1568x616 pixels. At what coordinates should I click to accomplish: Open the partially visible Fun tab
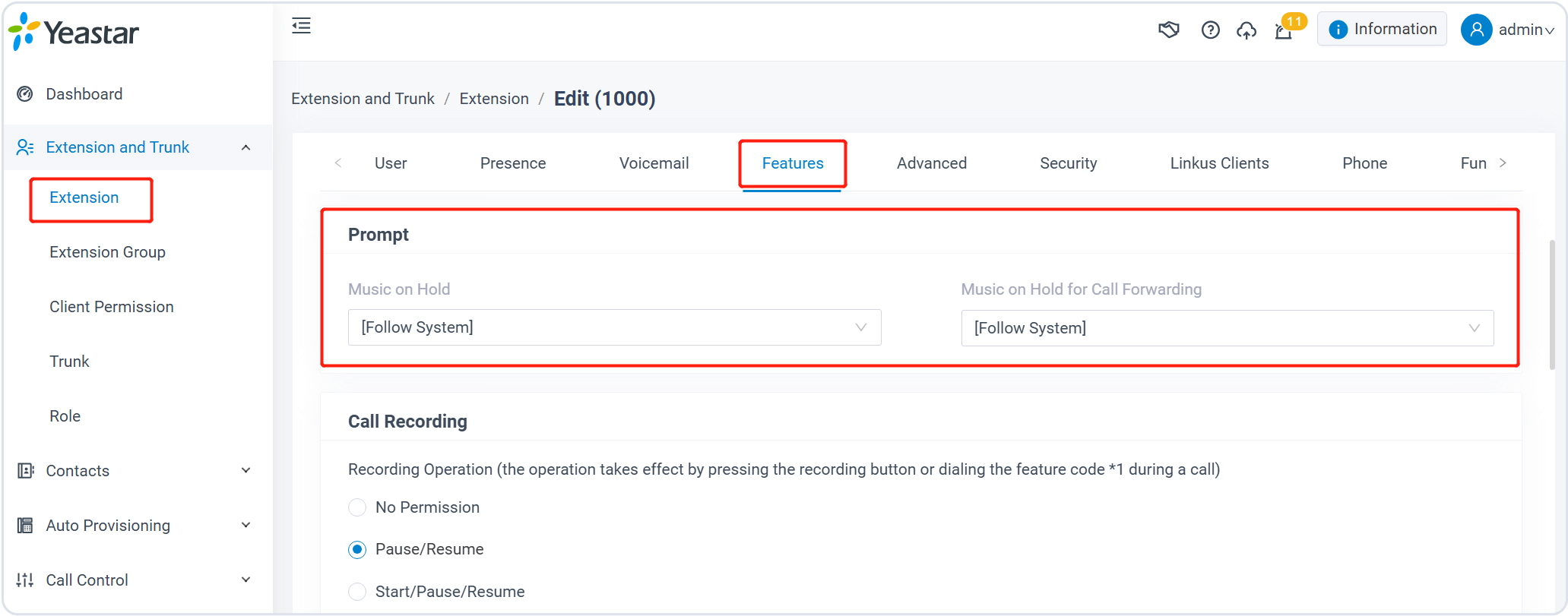pos(1474,163)
